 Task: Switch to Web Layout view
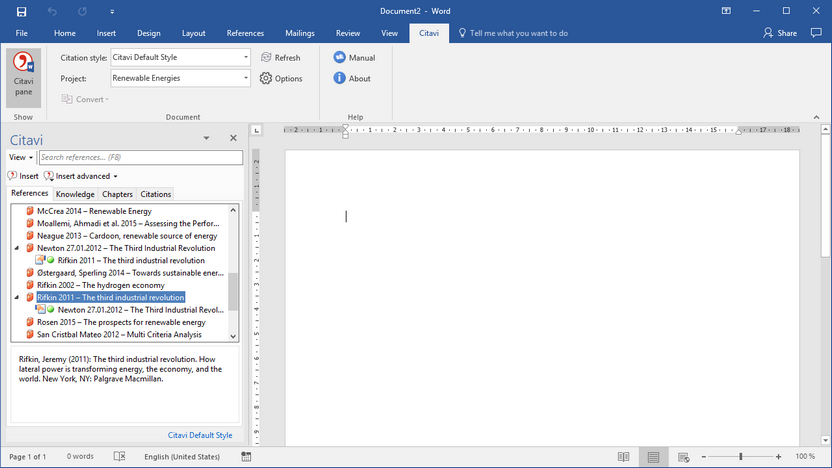pyautogui.click(x=683, y=457)
